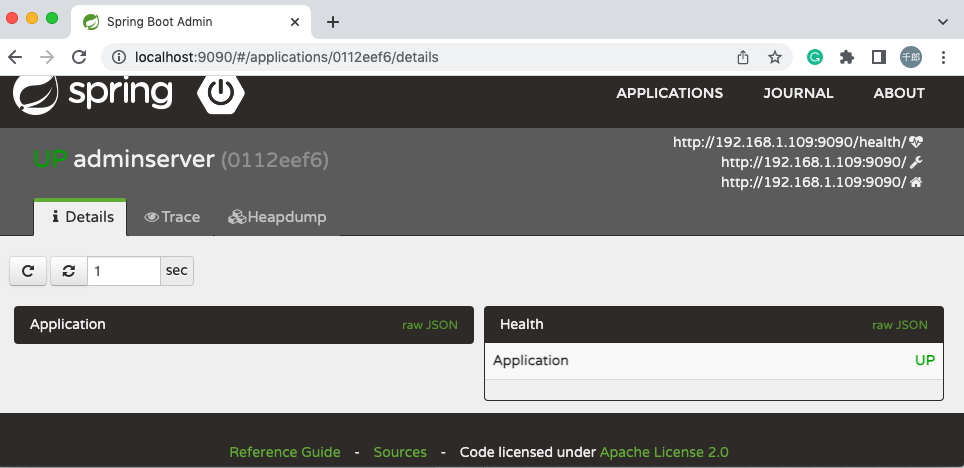This screenshot has width=964, height=468.
Task: Open the Reference Guide link
Action: pos(285,452)
